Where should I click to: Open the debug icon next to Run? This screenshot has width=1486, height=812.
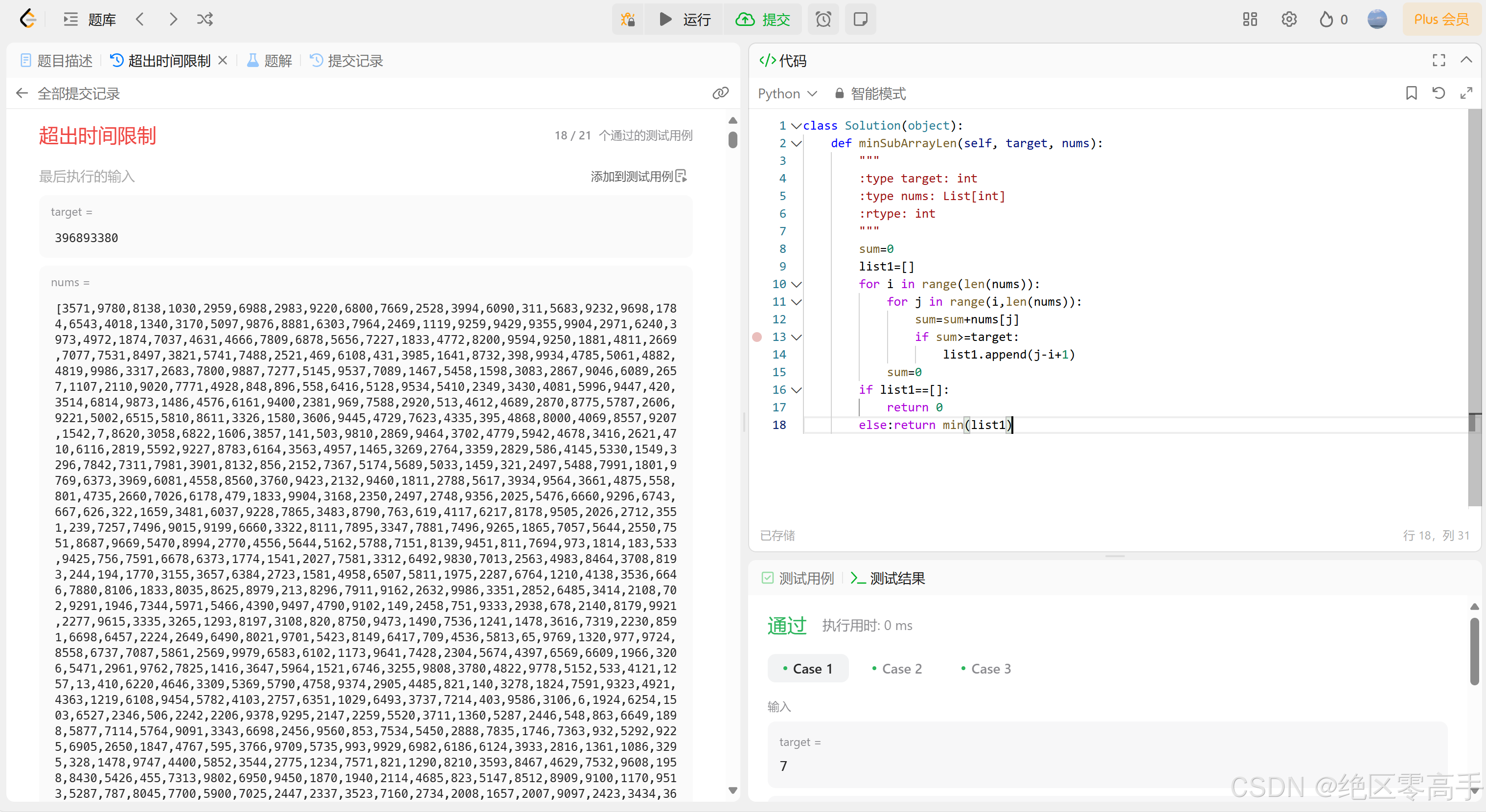pos(628,20)
